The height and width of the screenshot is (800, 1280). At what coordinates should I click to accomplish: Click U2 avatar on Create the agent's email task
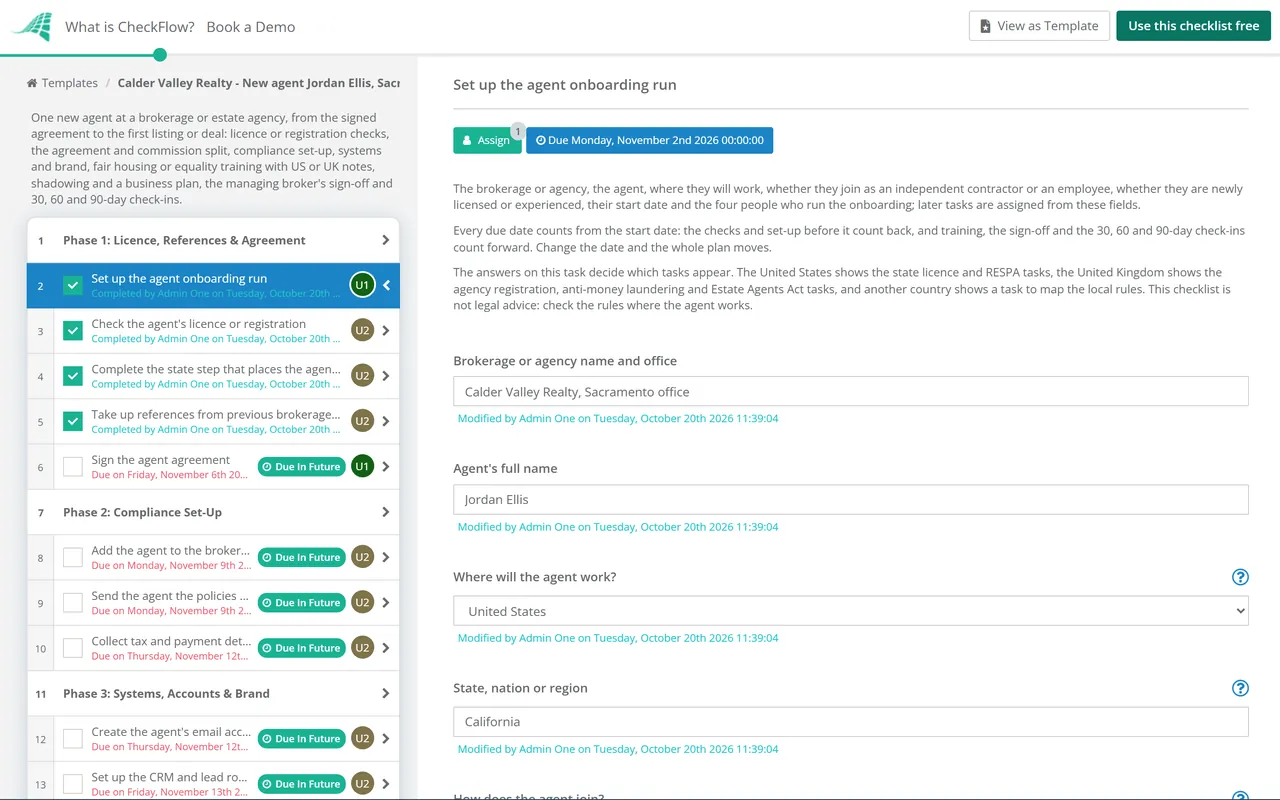(x=362, y=738)
